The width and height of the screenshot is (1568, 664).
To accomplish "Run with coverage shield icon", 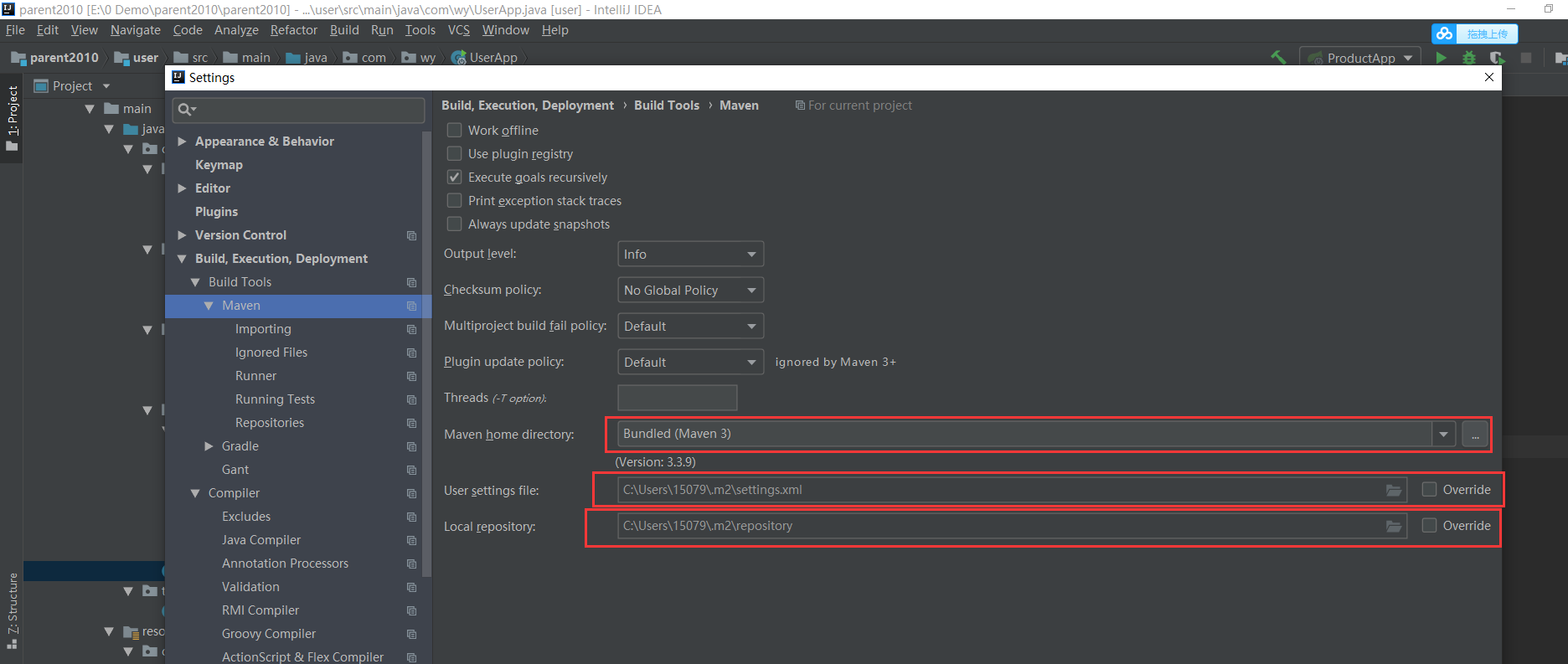I will coord(1497,58).
